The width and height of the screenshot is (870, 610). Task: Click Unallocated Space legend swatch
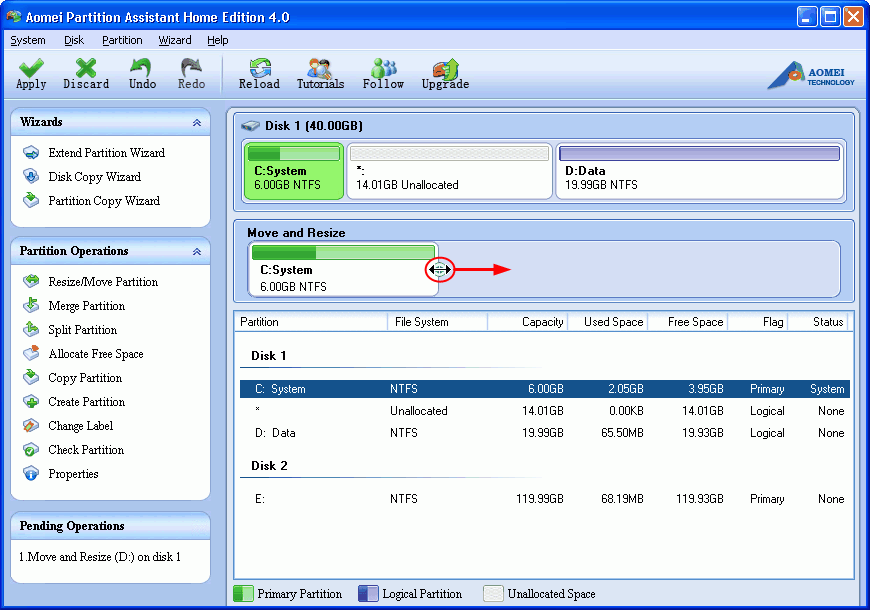coord(493,594)
